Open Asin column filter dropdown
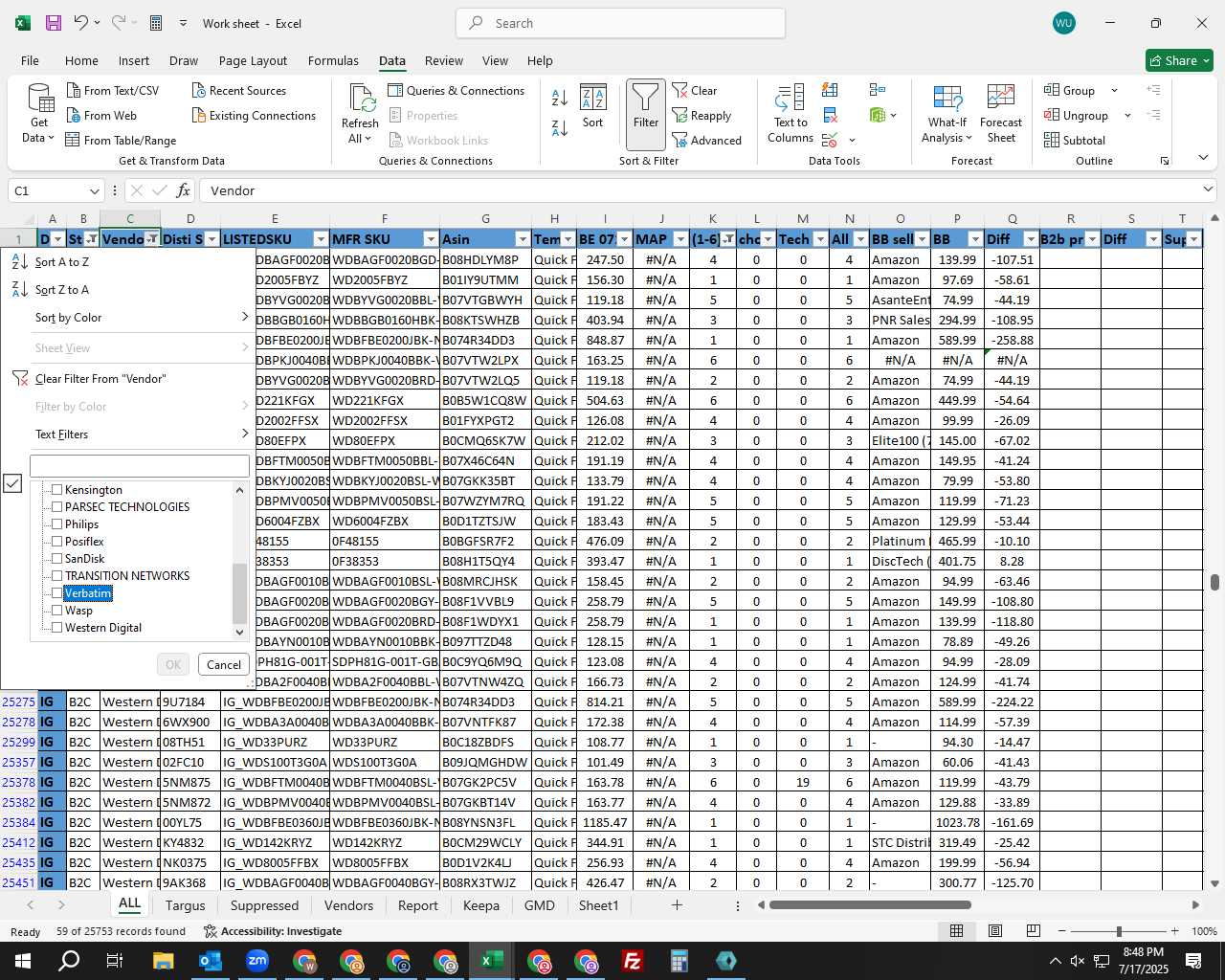The height and width of the screenshot is (980, 1225). click(x=522, y=239)
